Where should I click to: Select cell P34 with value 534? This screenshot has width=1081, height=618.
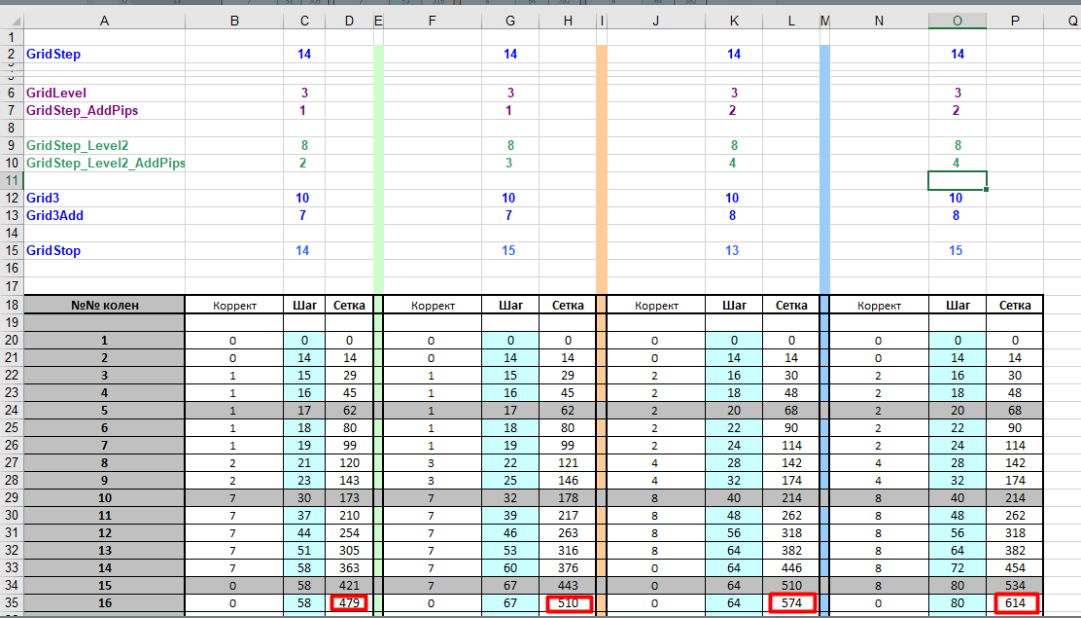click(x=1015, y=586)
